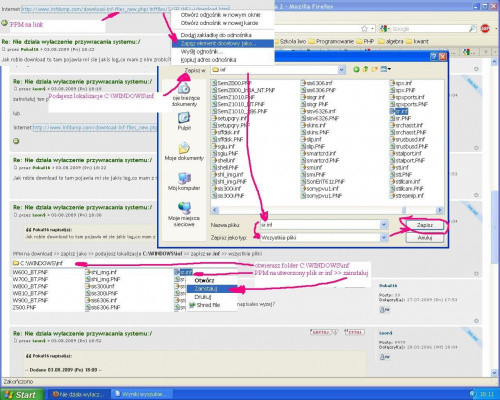Select the W600_BT.PNF file in lower listing
The image size is (500, 400).
coord(30,272)
